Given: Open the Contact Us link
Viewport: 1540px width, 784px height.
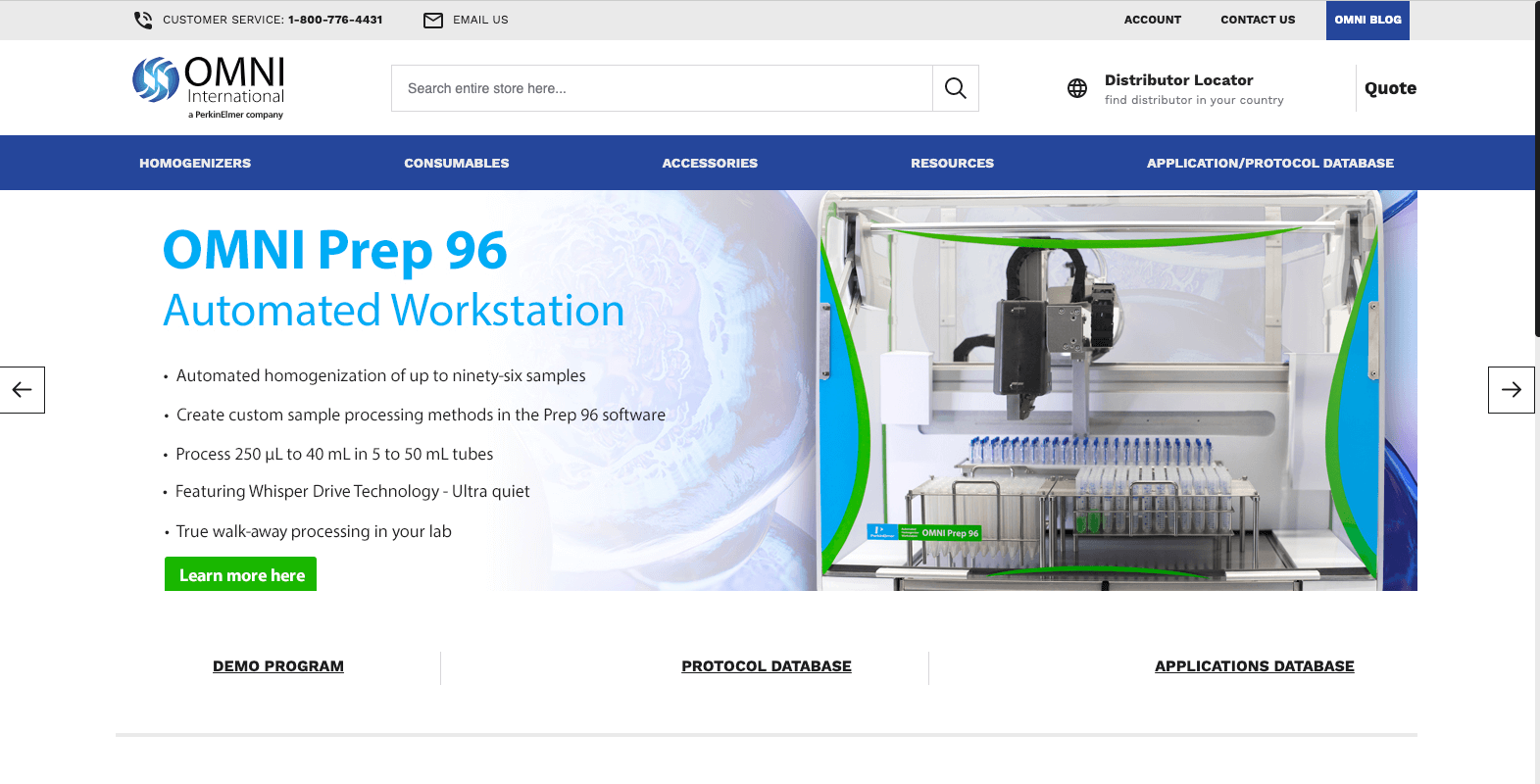Looking at the screenshot, I should click(x=1258, y=20).
